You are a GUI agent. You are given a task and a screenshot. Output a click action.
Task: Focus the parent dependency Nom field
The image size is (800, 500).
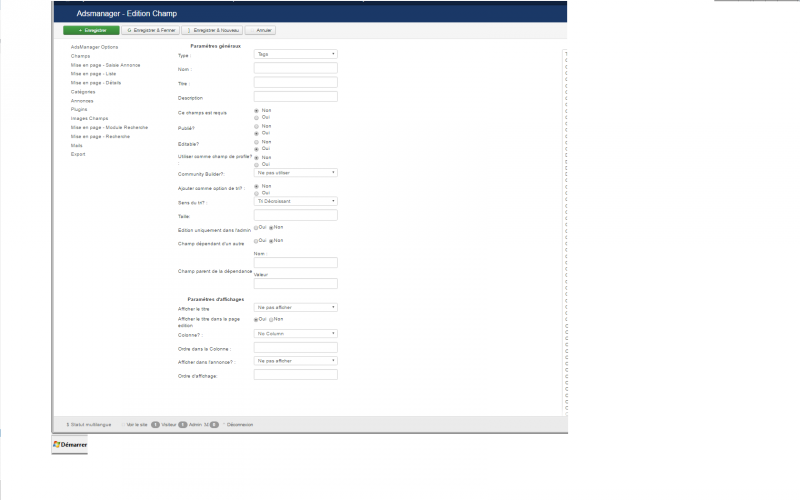pyautogui.click(x=295, y=263)
